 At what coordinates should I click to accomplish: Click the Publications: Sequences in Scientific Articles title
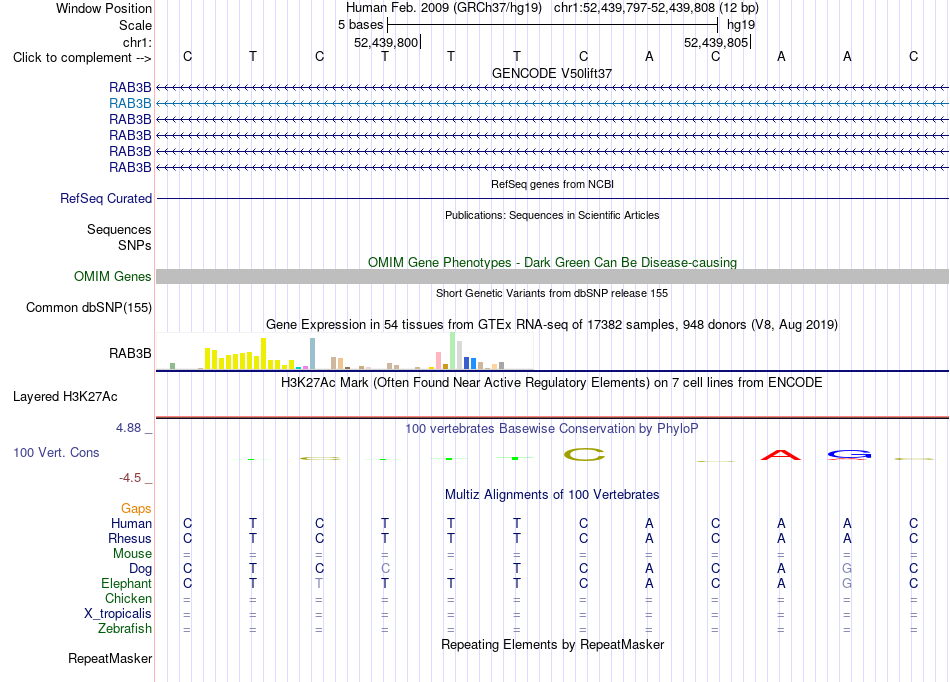pyautogui.click(x=552, y=215)
